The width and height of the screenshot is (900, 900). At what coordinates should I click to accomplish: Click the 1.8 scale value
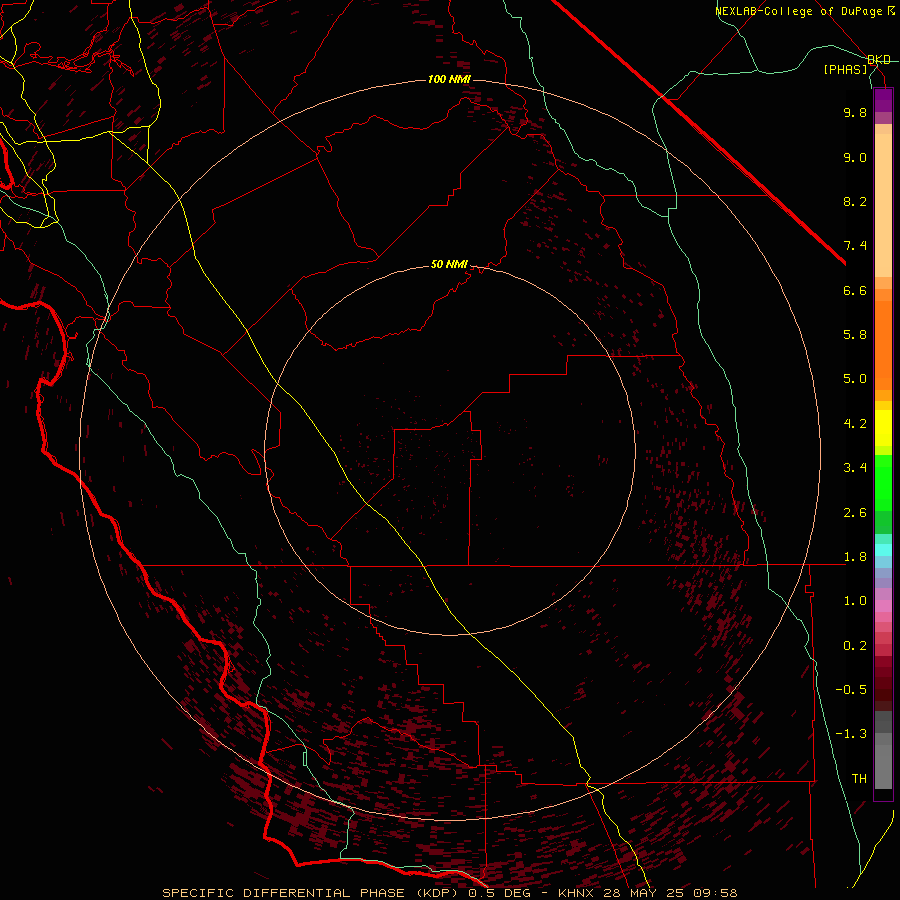coord(855,557)
